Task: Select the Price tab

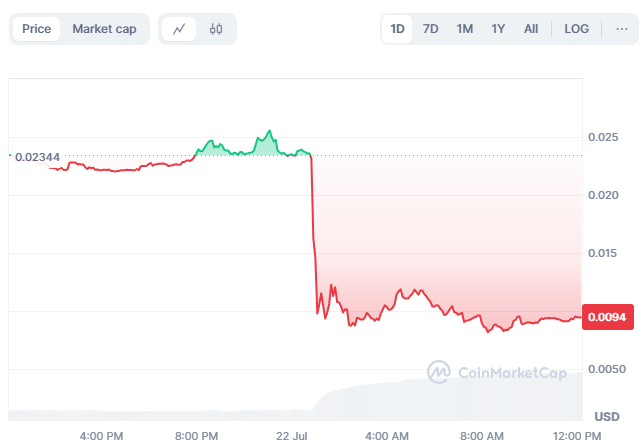Action: [x=36, y=29]
